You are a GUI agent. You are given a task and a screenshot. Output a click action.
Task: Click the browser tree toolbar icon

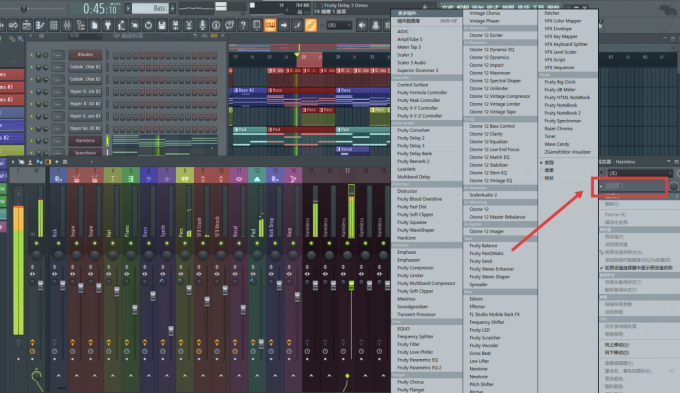(x=81, y=26)
